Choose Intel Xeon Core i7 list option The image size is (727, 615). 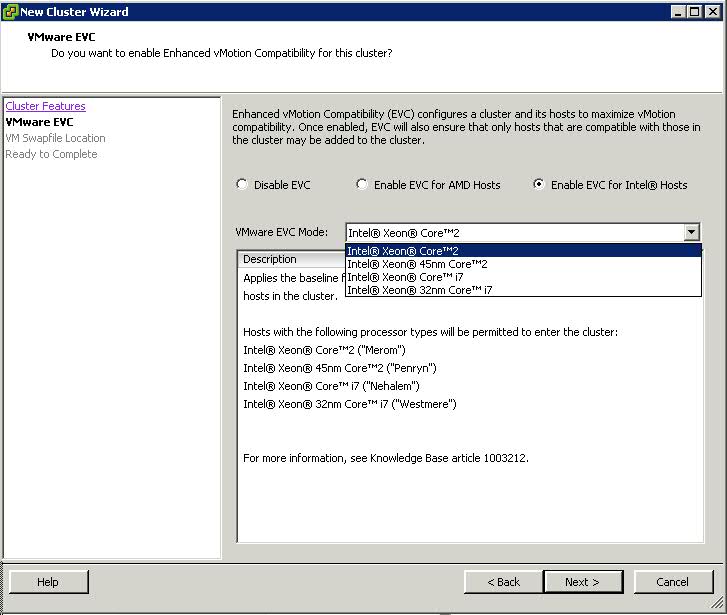click(x=523, y=277)
